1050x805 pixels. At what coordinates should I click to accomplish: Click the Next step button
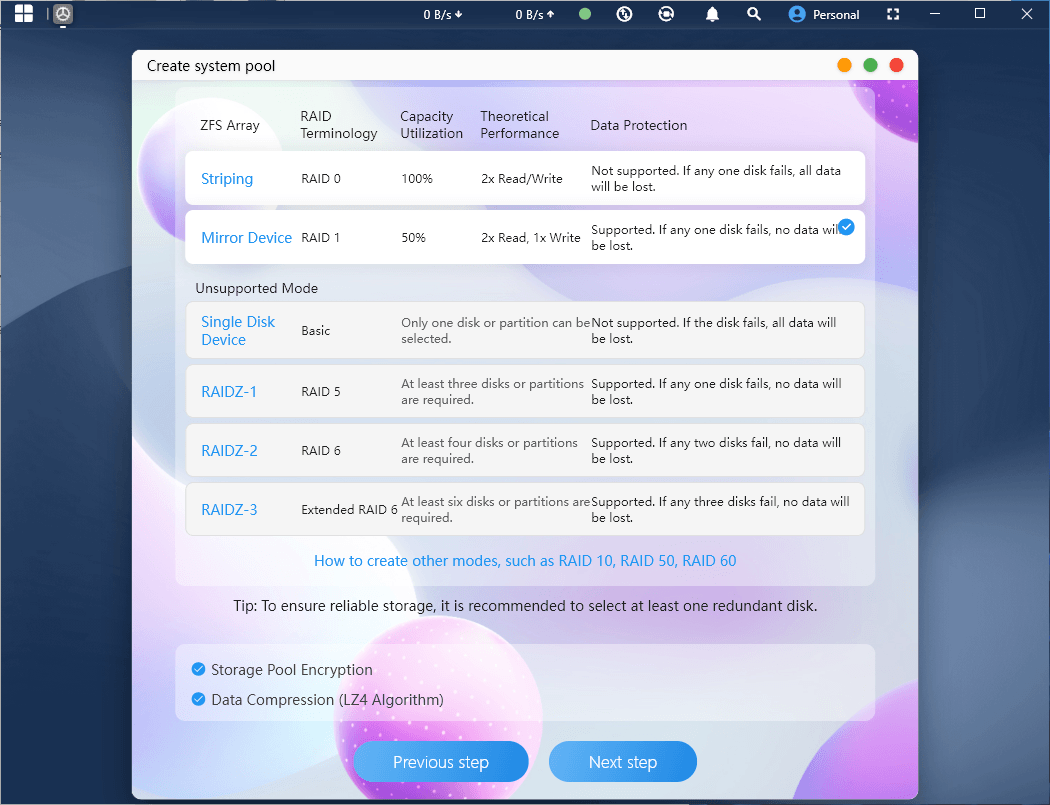(623, 762)
